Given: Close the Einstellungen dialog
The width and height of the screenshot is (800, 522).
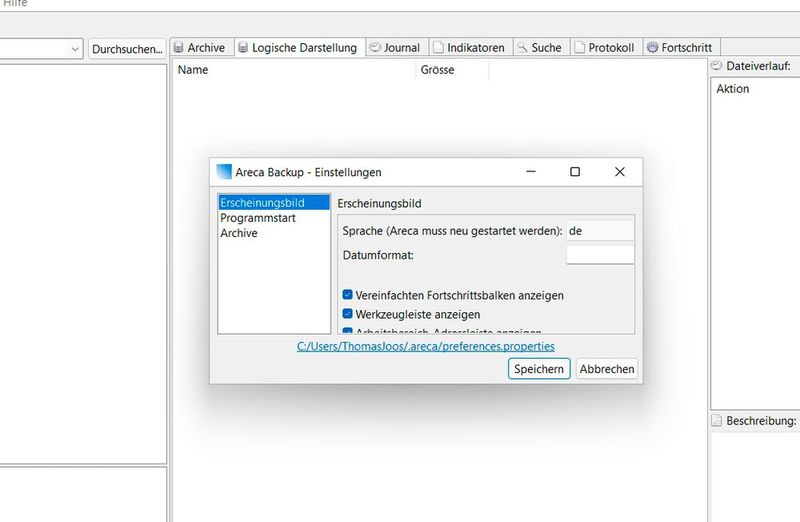Looking at the screenshot, I should pyautogui.click(x=620, y=172).
